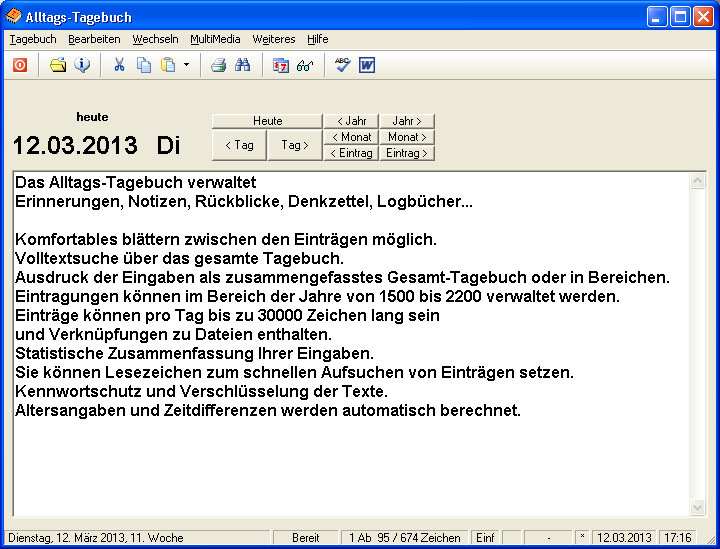Open the yellow folder icon in toolbar
Image resolution: width=720 pixels, height=549 pixels.
tap(58, 65)
